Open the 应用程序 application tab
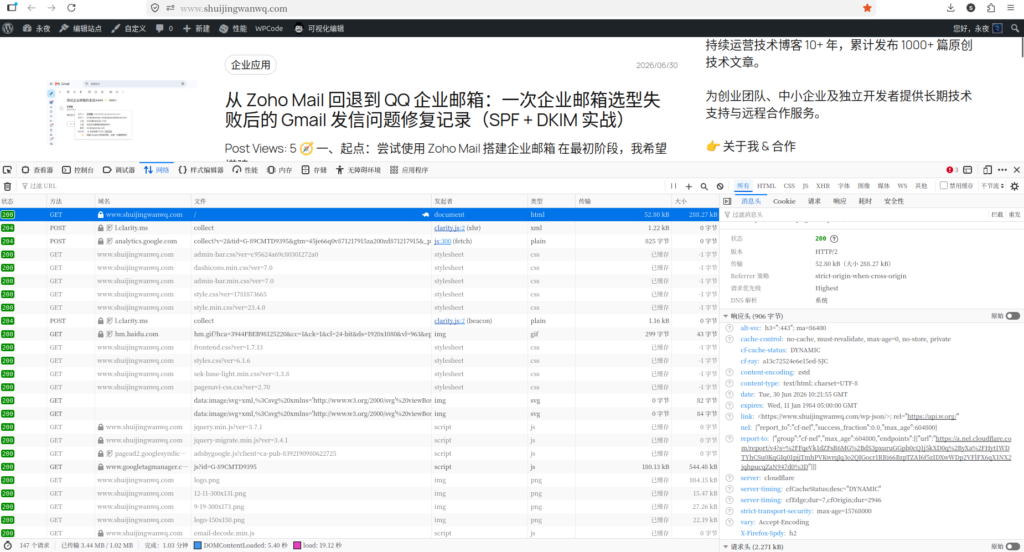Viewport: 1024px width, 552px height. [409, 170]
